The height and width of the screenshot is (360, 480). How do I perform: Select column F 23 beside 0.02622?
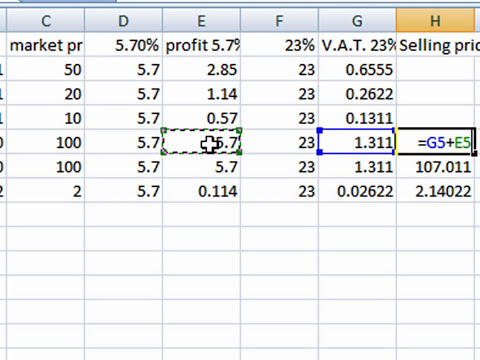coord(279,191)
